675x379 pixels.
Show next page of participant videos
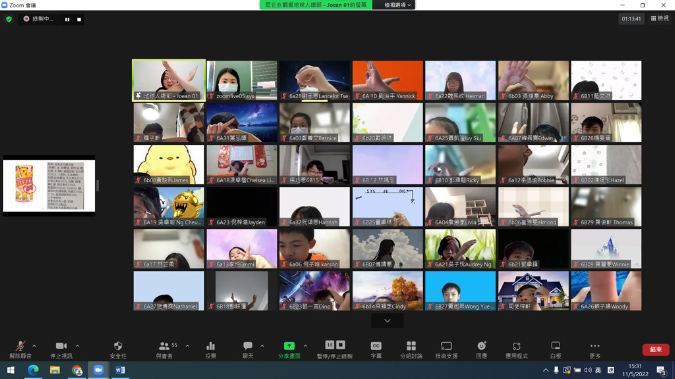(387, 320)
